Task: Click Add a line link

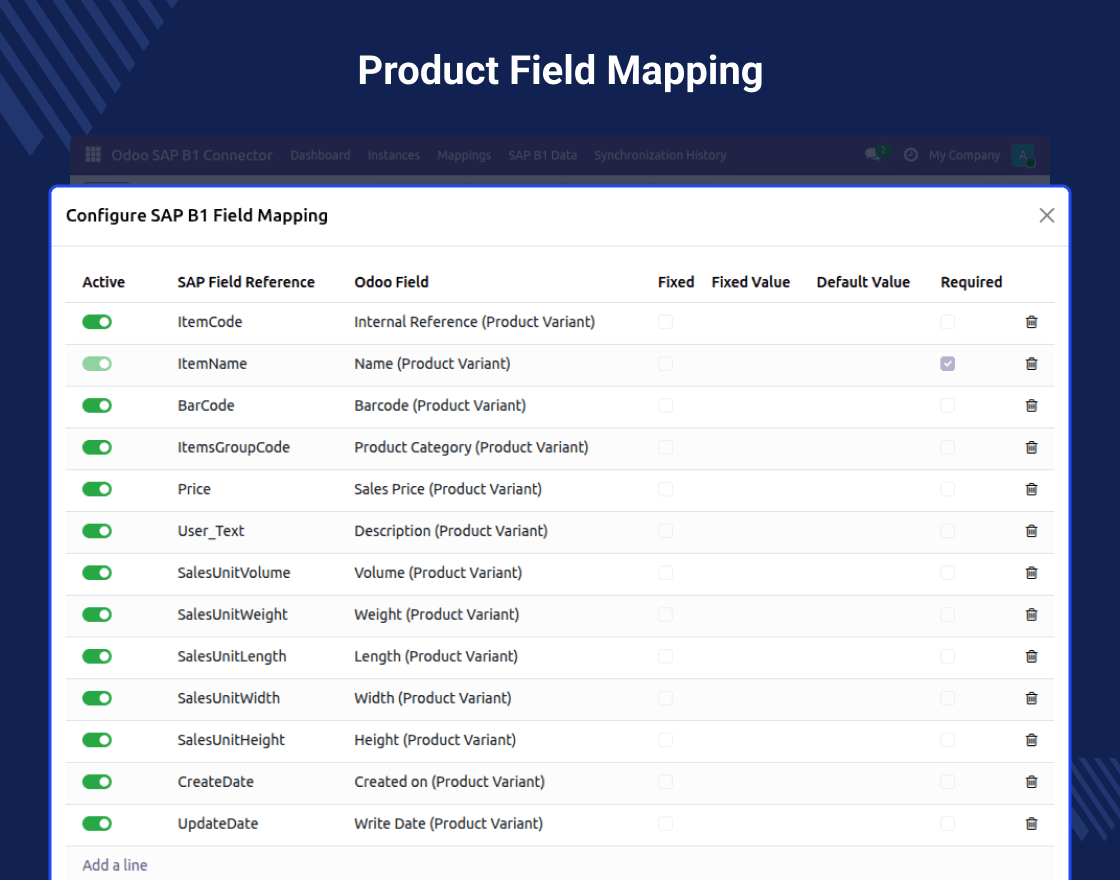Action: (x=115, y=865)
